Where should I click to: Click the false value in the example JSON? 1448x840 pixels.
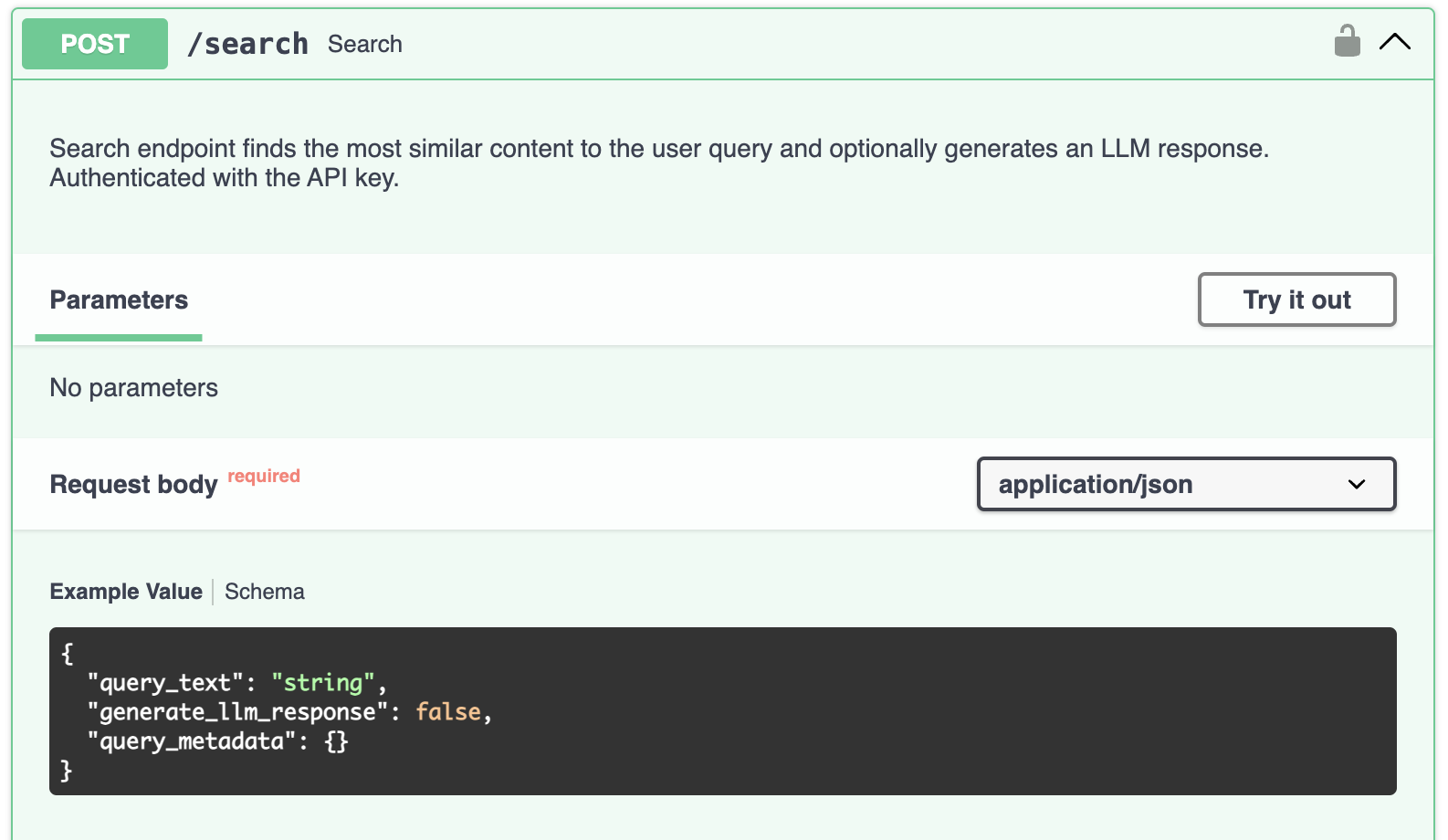(447, 712)
